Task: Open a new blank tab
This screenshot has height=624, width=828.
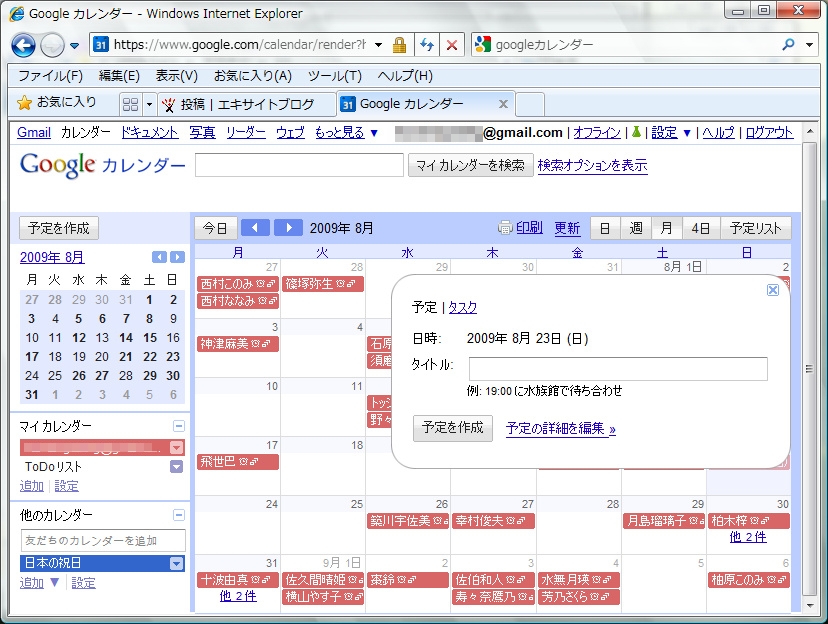Action: click(x=530, y=104)
